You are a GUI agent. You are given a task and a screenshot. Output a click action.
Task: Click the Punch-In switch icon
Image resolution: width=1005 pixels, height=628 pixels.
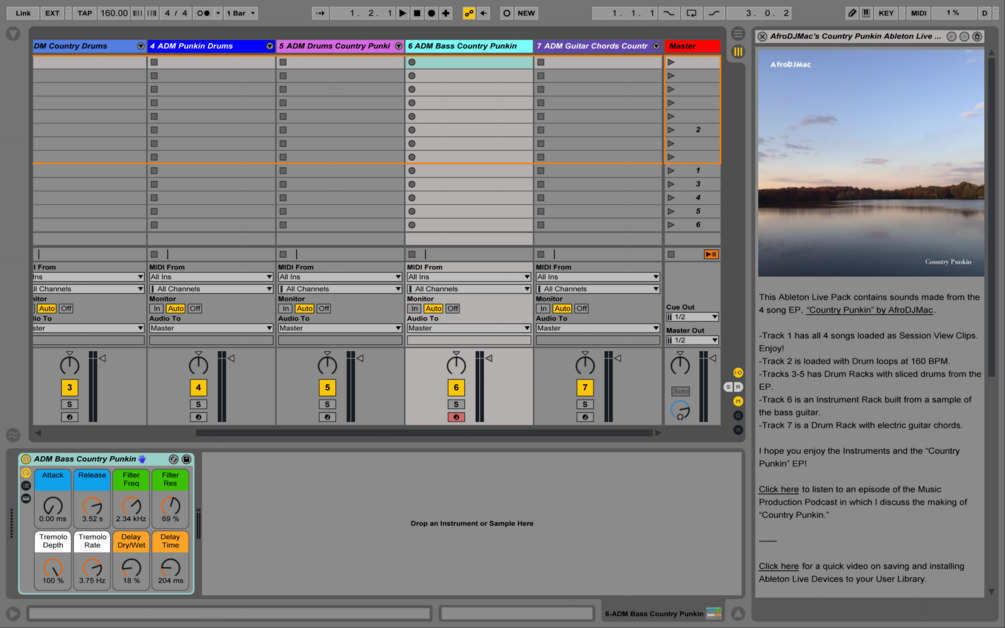pos(669,13)
